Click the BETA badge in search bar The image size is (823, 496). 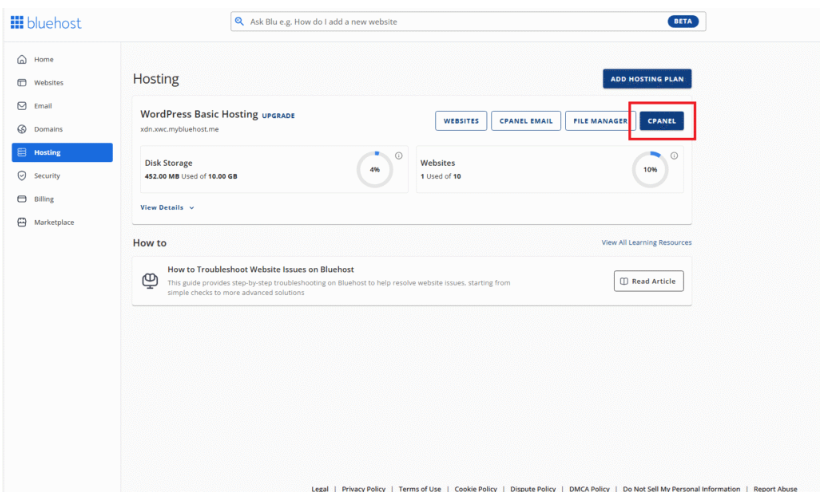click(682, 22)
